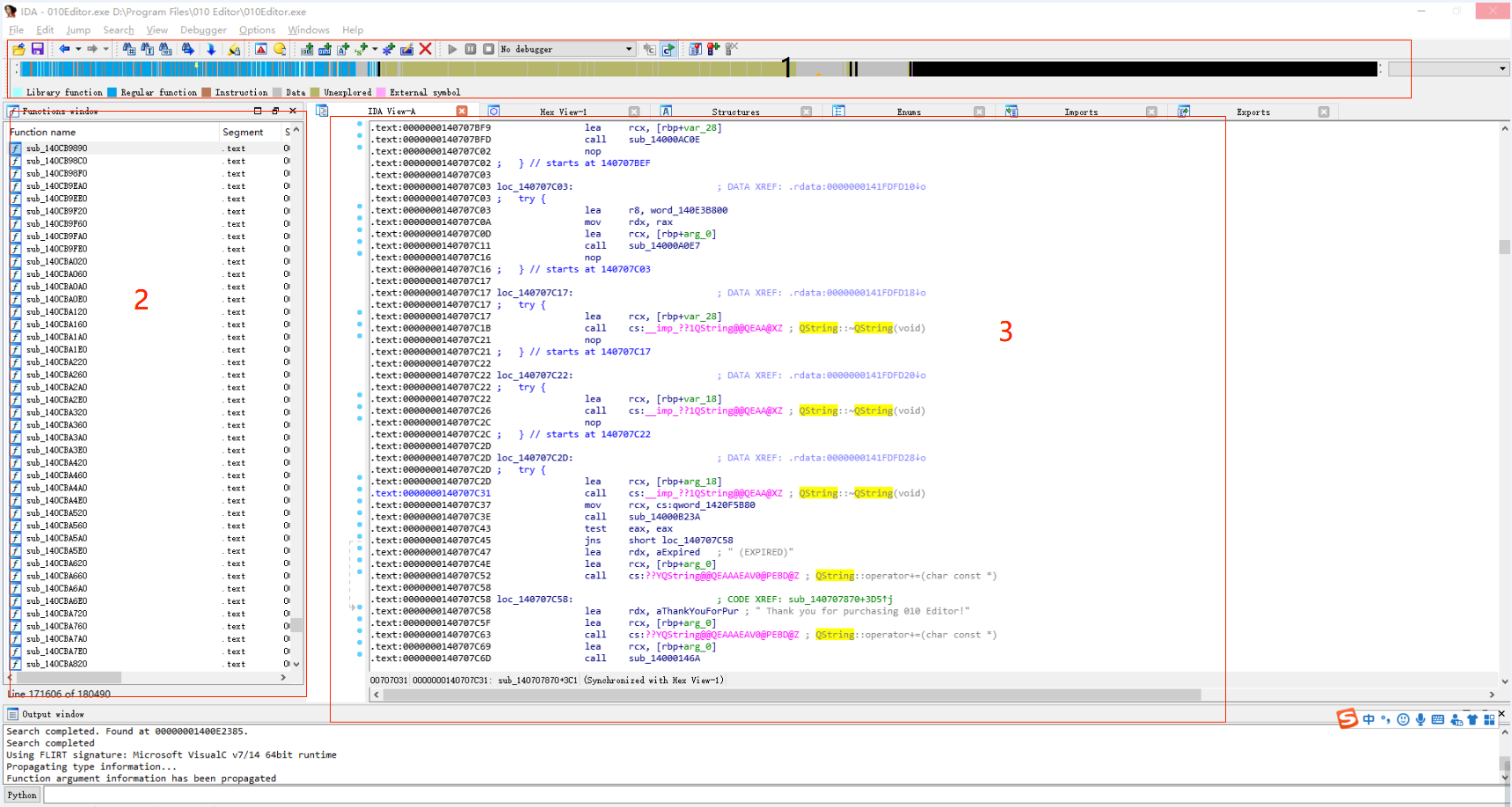Select function sub_140CBA660 in list
The width and height of the screenshot is (1512, 807).
[150, 576]
